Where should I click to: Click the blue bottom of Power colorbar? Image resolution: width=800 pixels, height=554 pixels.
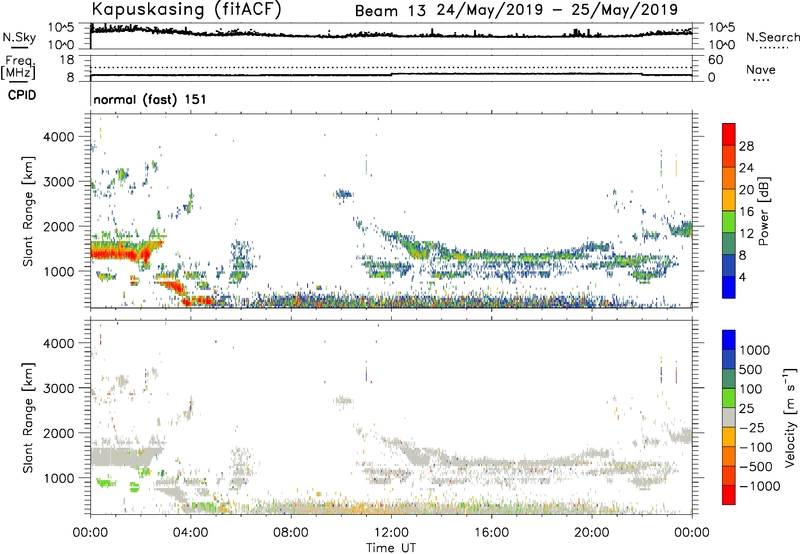[729, 287]
